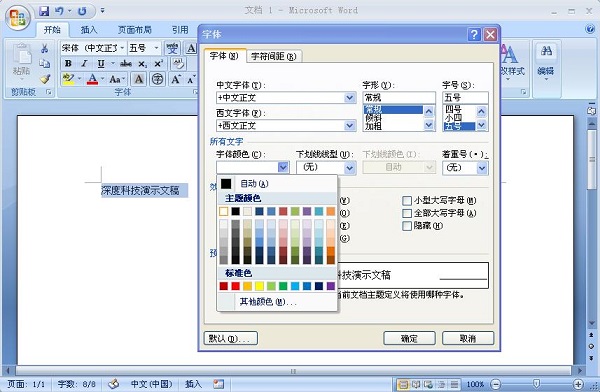Click the Zoom Out minus icon
The width and height of the screenshot is (600, 392).
tap(496, 384)
